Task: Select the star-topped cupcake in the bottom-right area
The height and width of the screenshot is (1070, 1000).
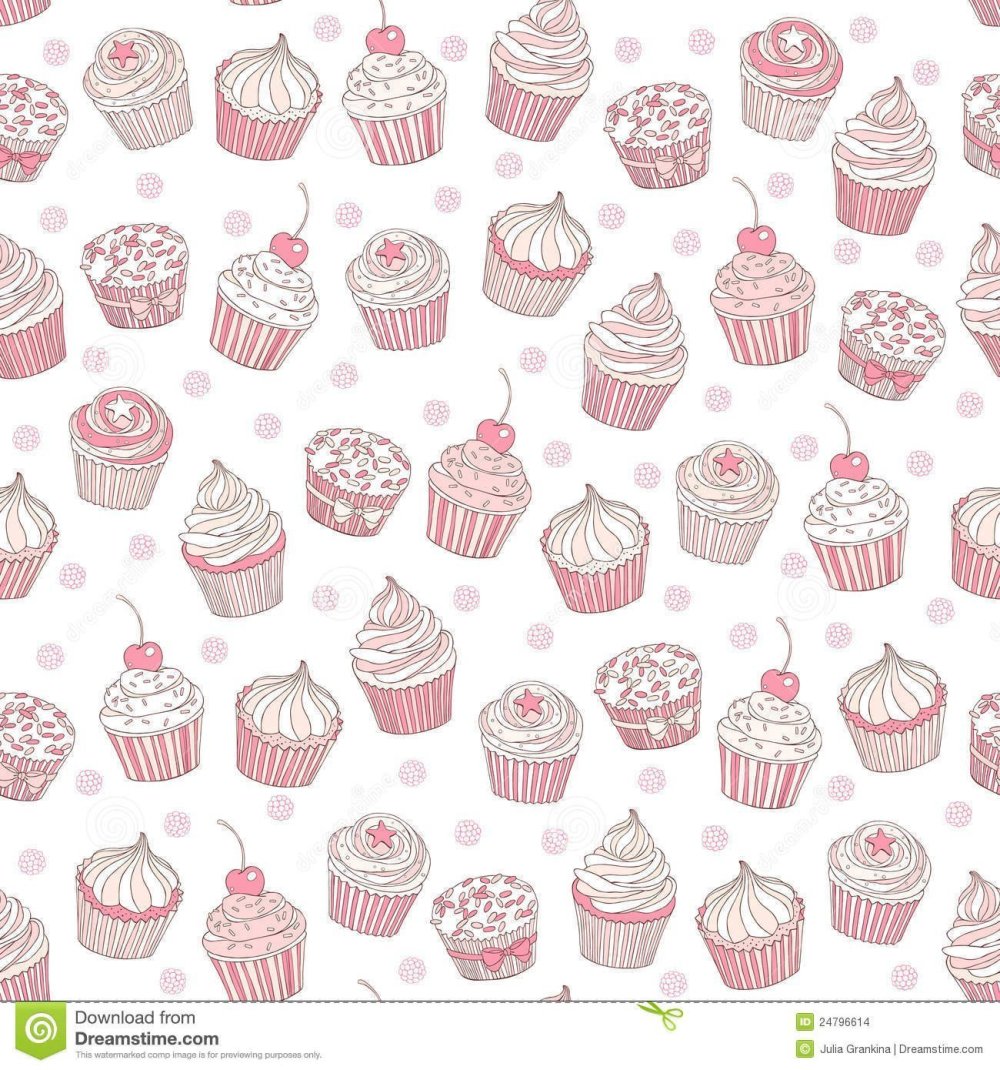Action: 878,881
